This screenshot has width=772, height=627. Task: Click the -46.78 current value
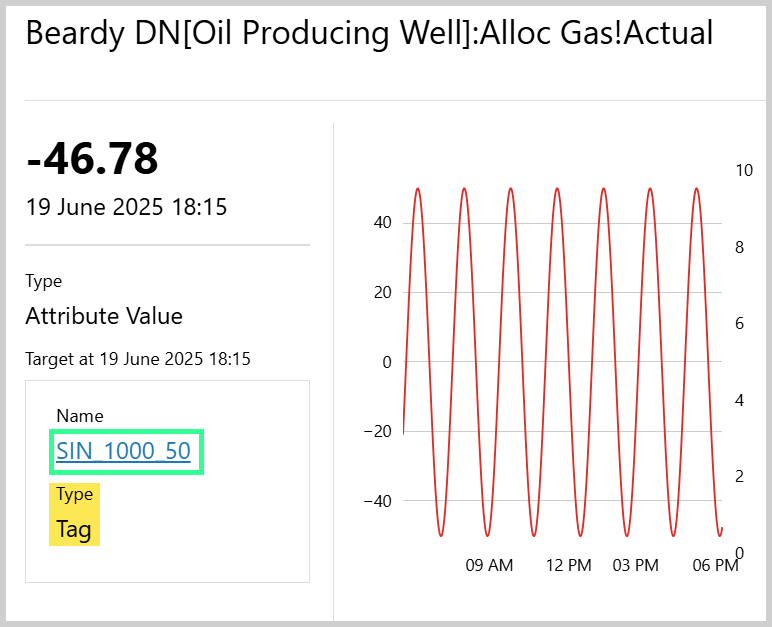(x=92, y=159)
